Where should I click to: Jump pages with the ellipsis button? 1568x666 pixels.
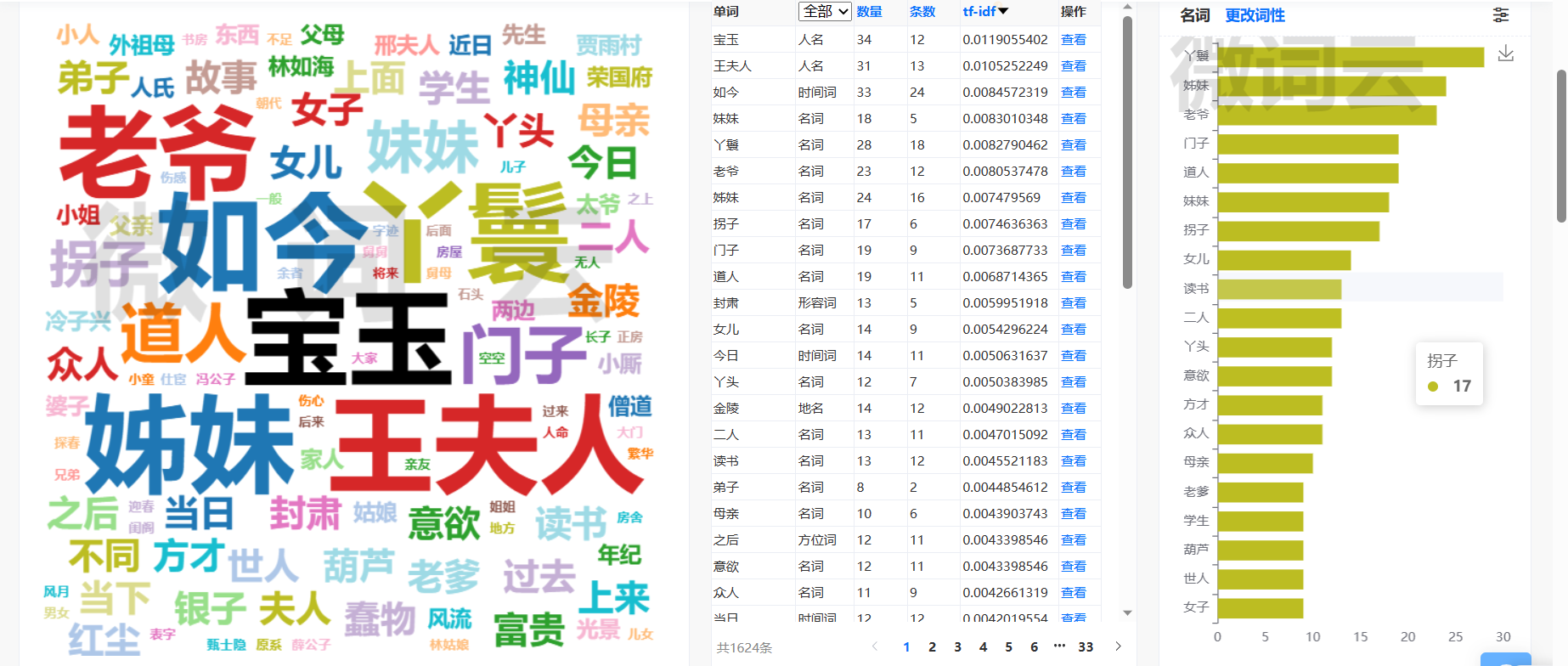(1059, 646)
